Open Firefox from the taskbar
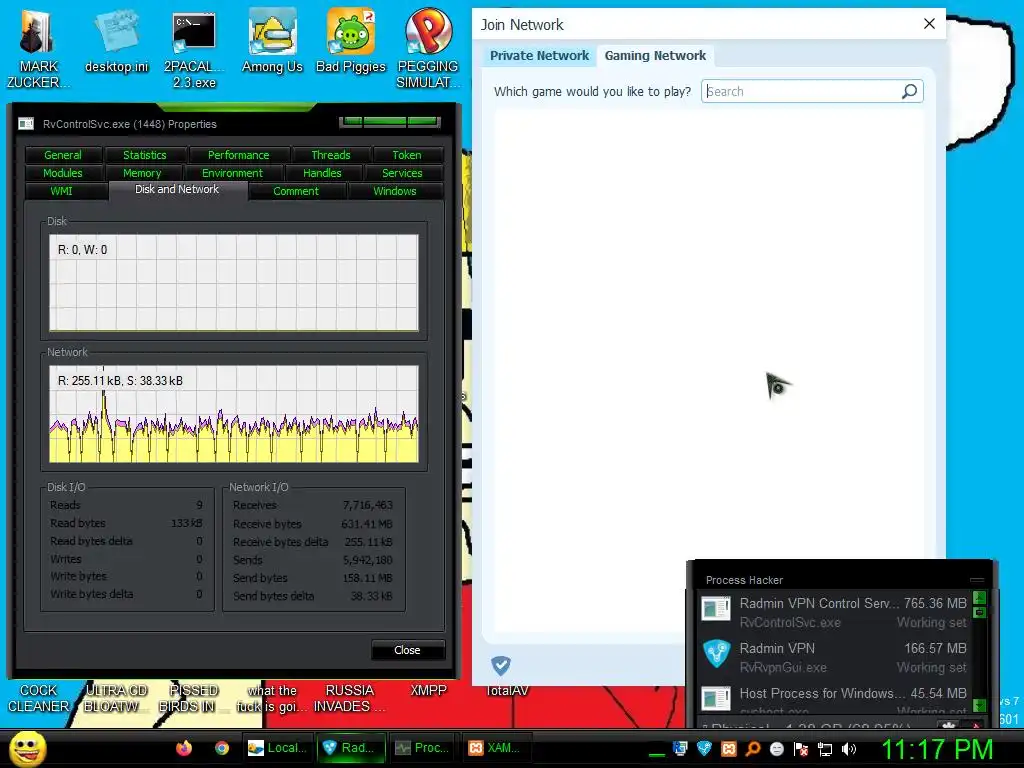The height and width of the screenshot is (768, 1024). [184, 748]
